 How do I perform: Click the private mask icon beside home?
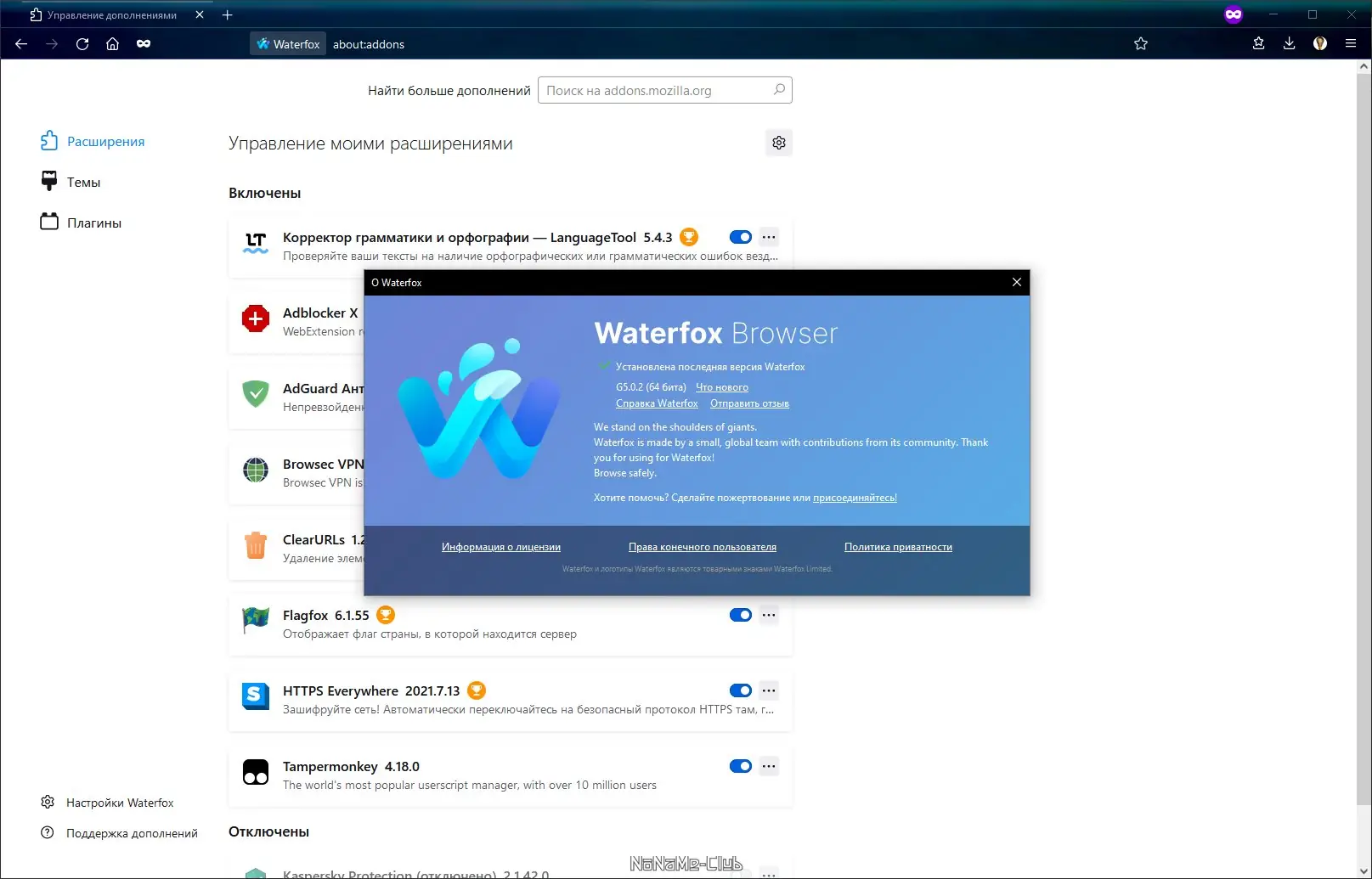tap(144, 44)
